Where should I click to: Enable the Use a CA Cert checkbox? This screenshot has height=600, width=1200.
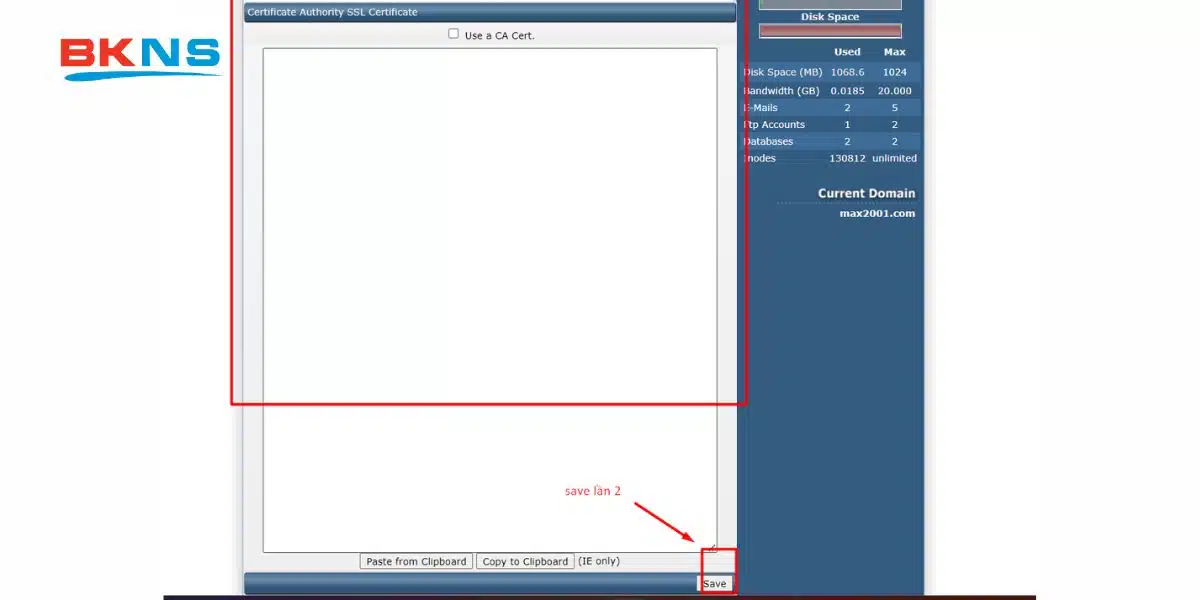pyautogui.click(x=453, y=34)
